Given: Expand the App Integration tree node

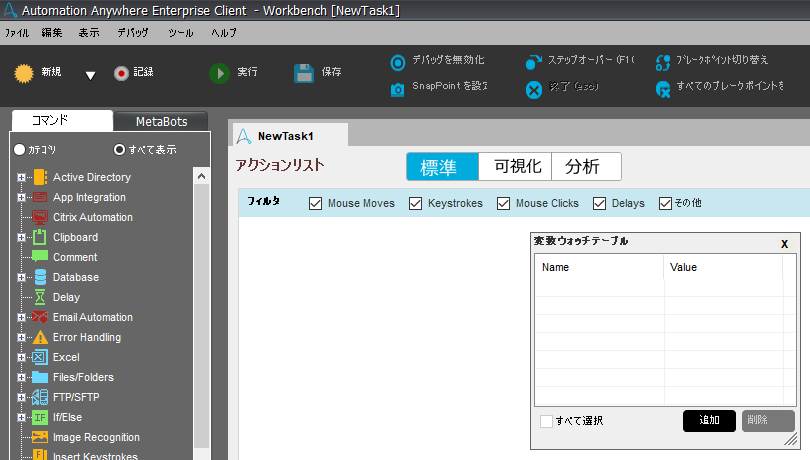Looking at the screenshot, I should pos(21,197).
